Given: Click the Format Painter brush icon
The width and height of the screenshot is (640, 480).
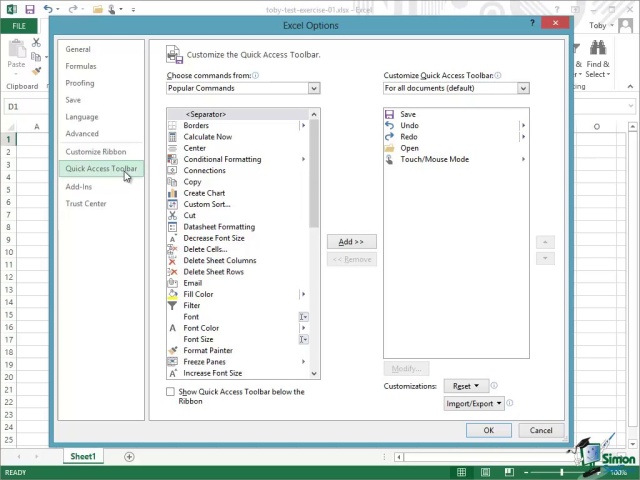Looking at the screenshot, I should point(173,351).
